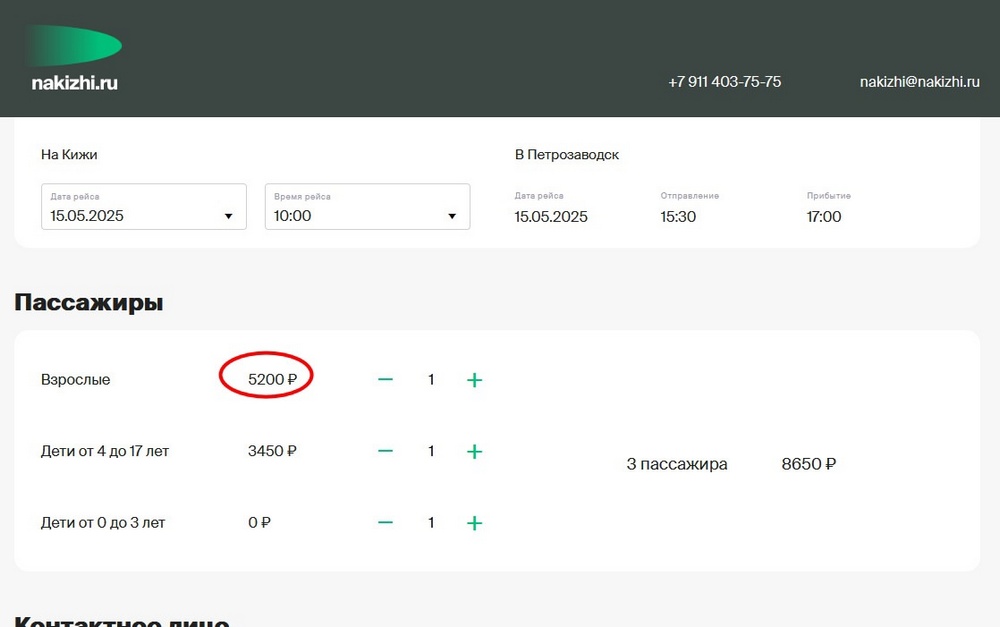The image size is (1000, 627).
Task: Click the green nakizhi.ru logo
Action: tap(75, 46)
